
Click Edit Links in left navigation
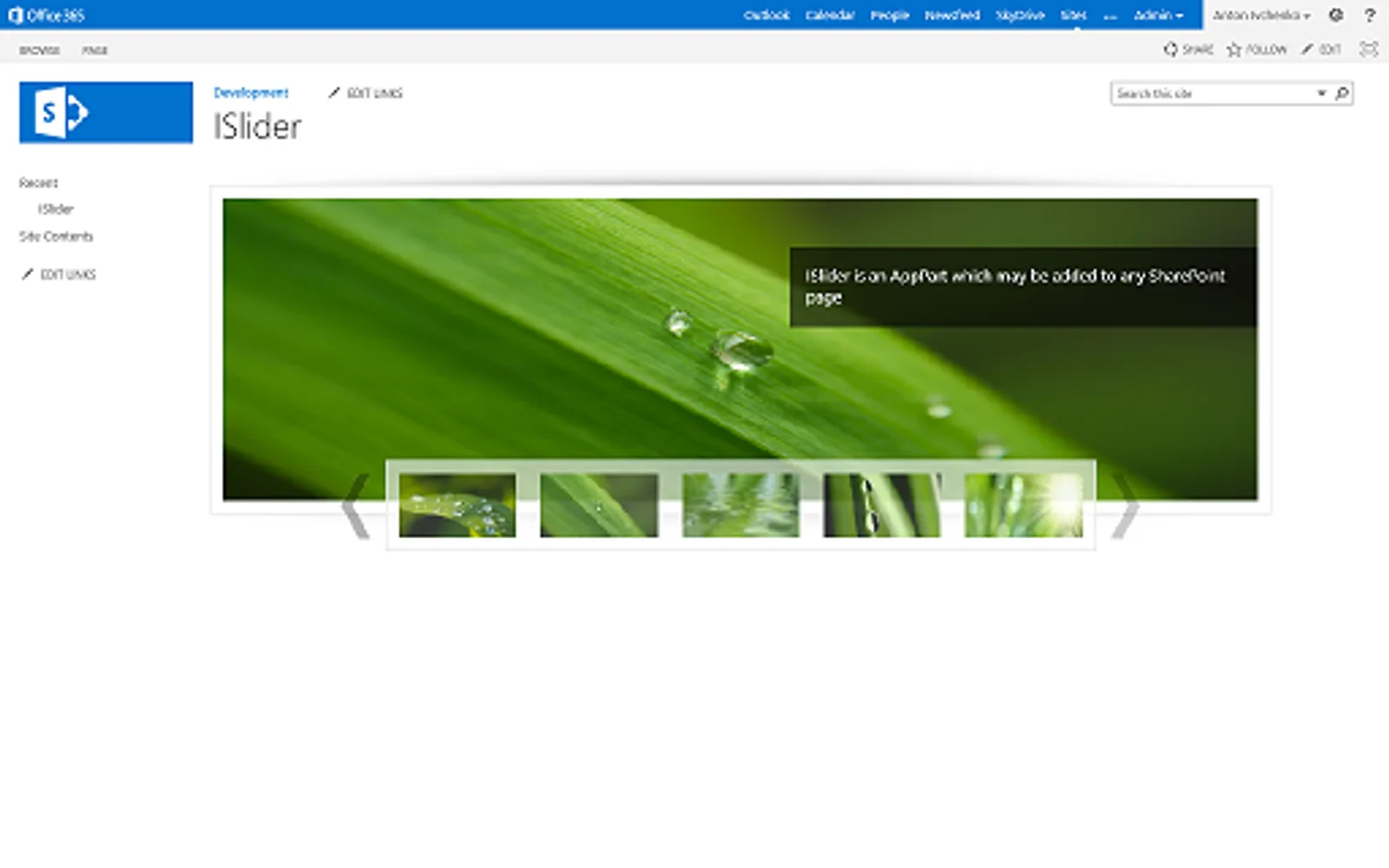click(59, 274)
